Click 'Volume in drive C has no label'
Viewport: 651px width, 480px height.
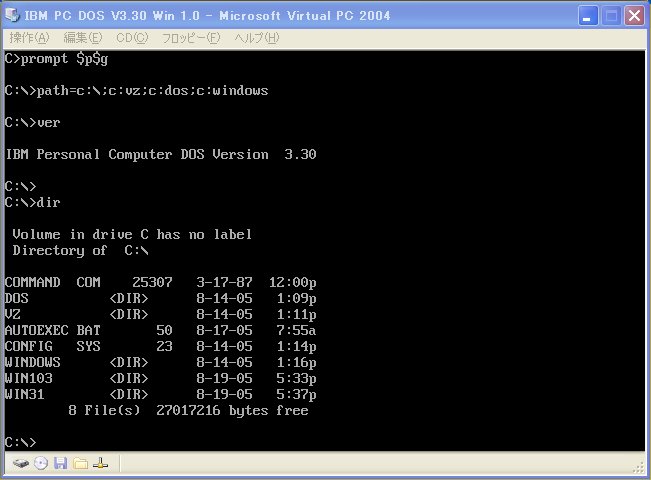pyautogui.click(x=132, y=235)
